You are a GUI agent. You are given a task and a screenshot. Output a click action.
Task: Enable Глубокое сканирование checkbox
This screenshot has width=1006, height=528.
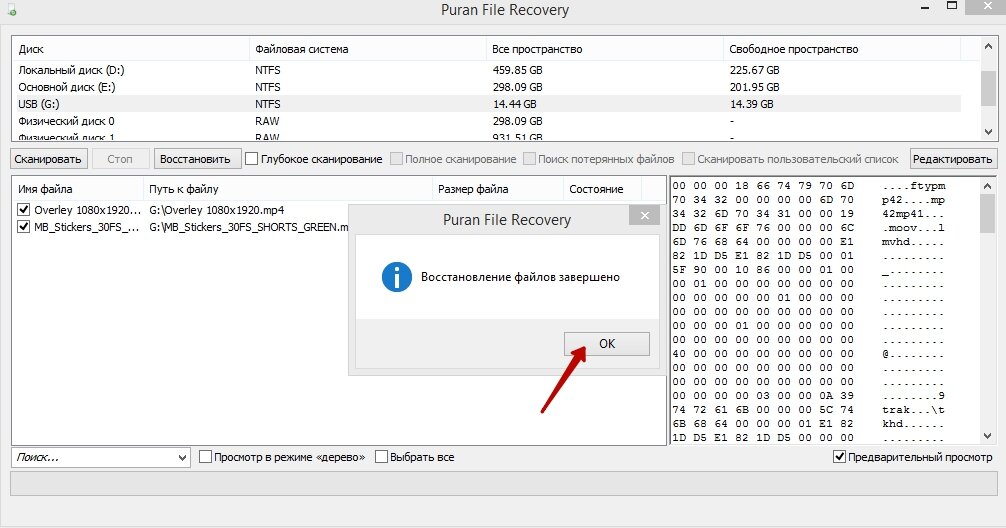[x=252, y=158]
